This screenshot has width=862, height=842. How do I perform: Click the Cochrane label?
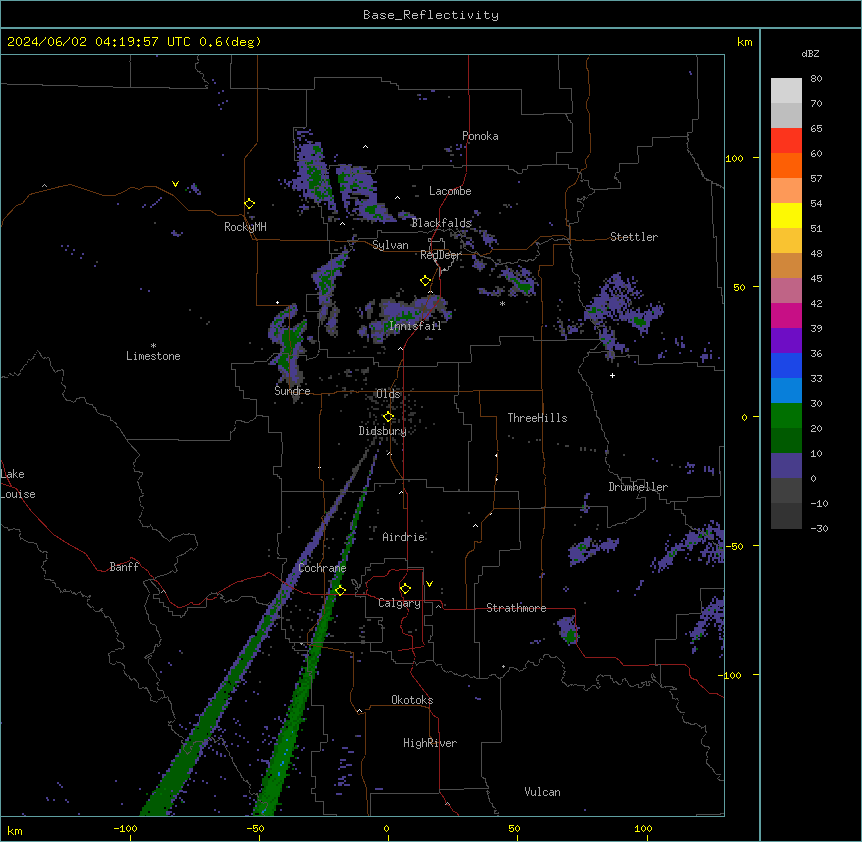[x=322, y=568]
